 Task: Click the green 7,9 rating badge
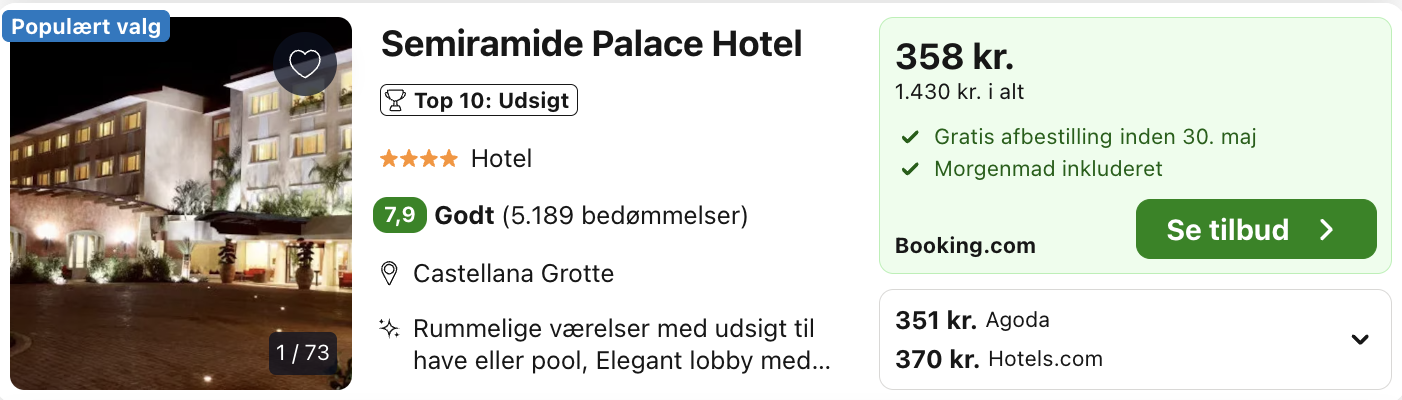(400, 215)
